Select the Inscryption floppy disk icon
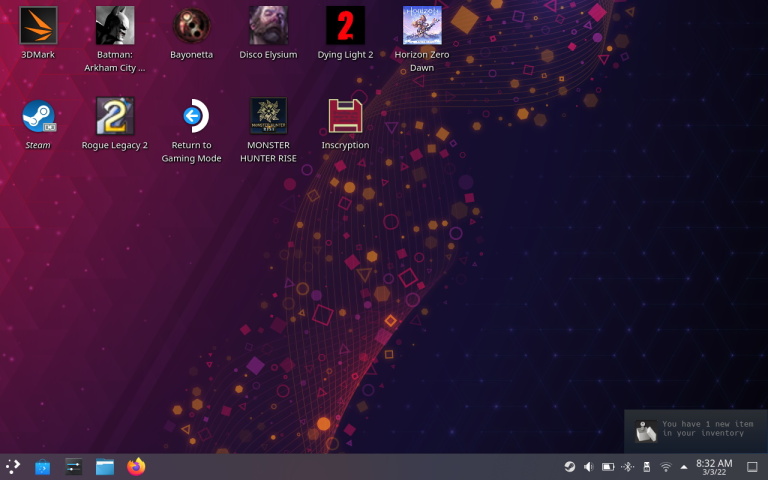768x480 pixels. [x=345, y=116]
